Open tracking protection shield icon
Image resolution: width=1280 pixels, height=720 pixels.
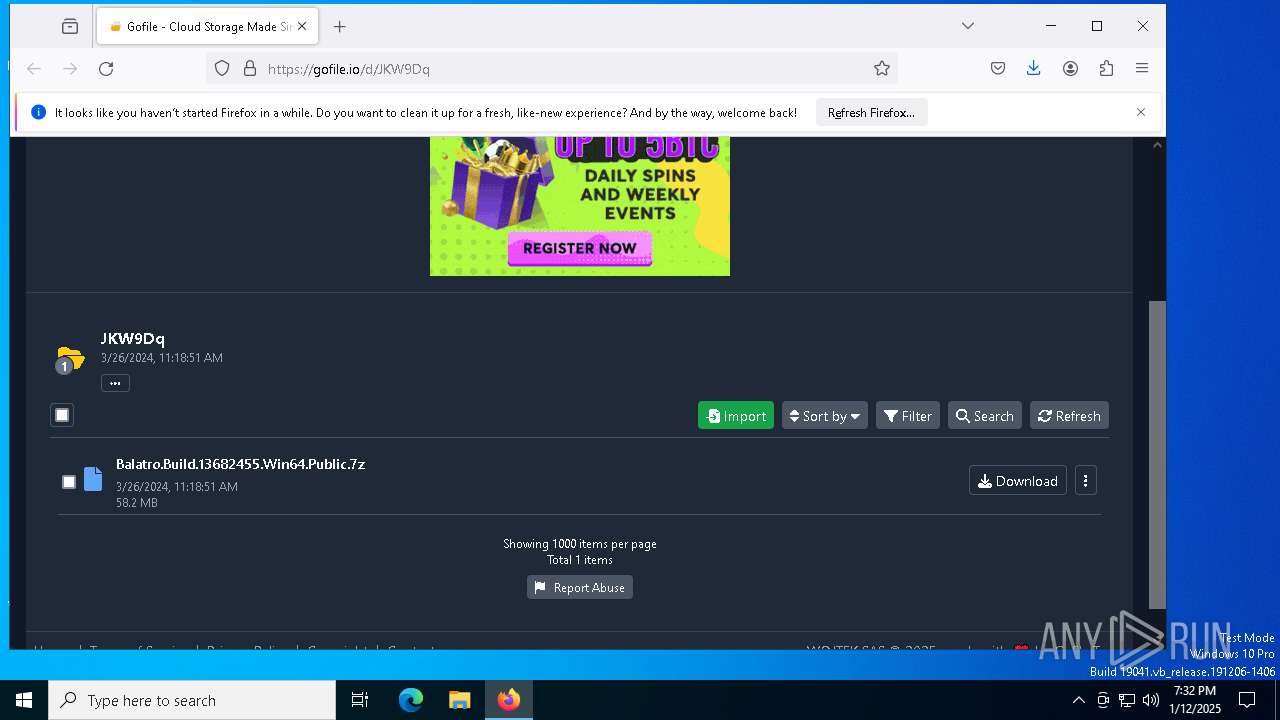click(222, 68)
